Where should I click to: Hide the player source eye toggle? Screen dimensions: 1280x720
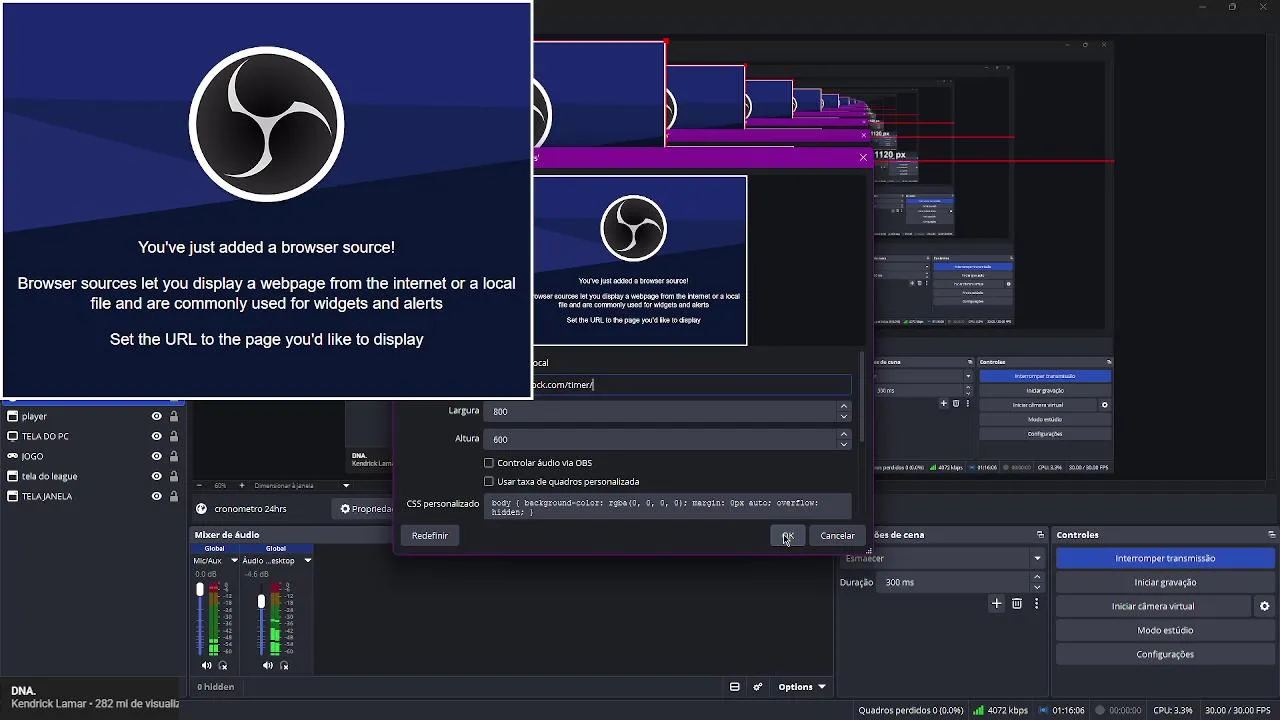[x=157, y=416]
